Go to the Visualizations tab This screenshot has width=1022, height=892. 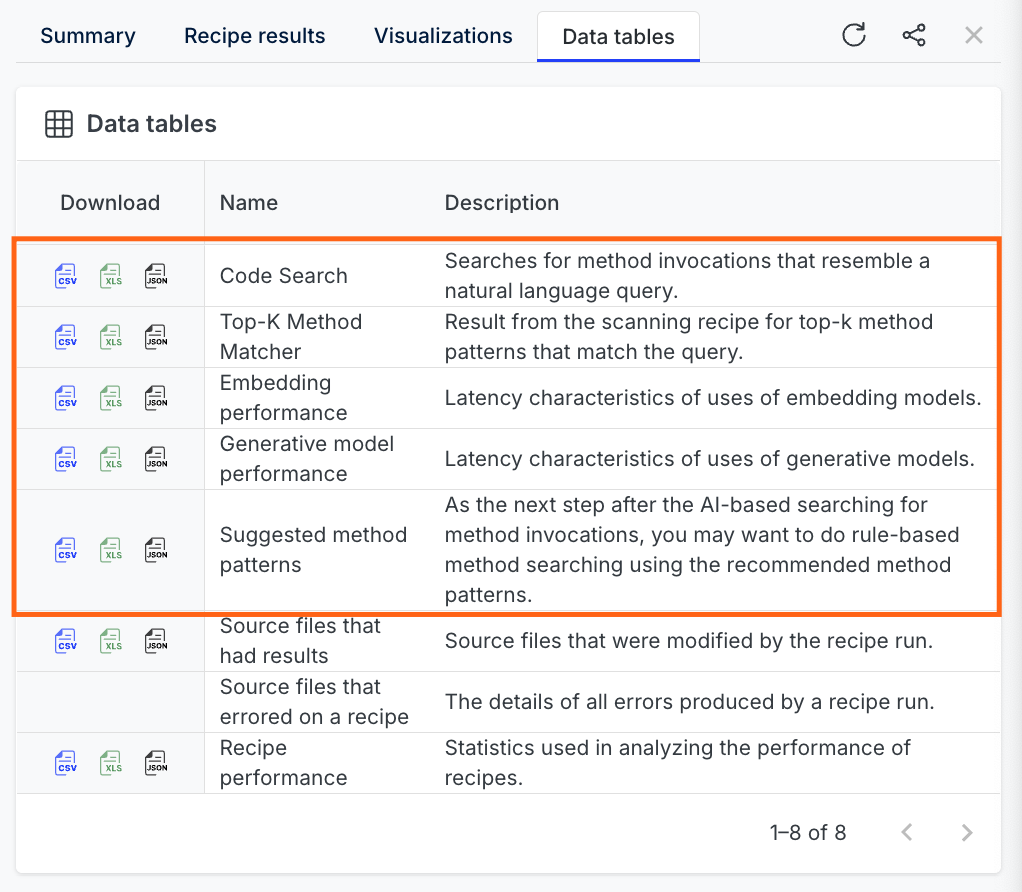(443, 36)
